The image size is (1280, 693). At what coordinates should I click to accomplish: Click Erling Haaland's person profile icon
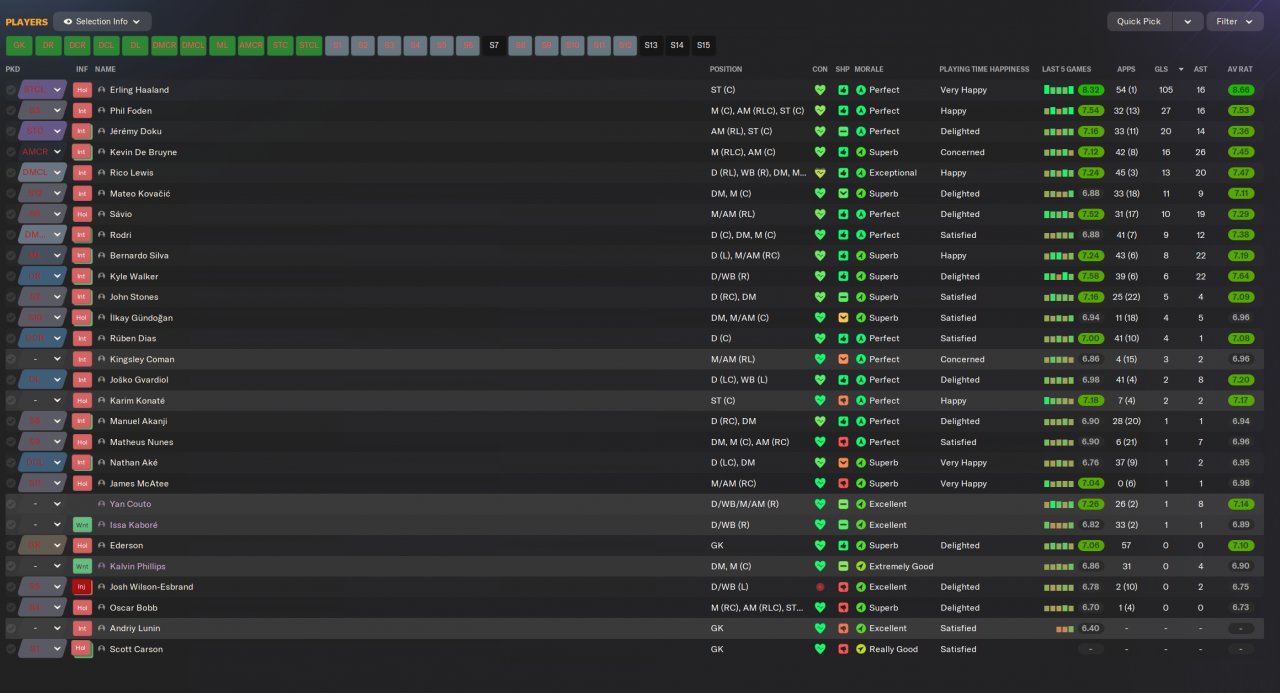point(101,90)
